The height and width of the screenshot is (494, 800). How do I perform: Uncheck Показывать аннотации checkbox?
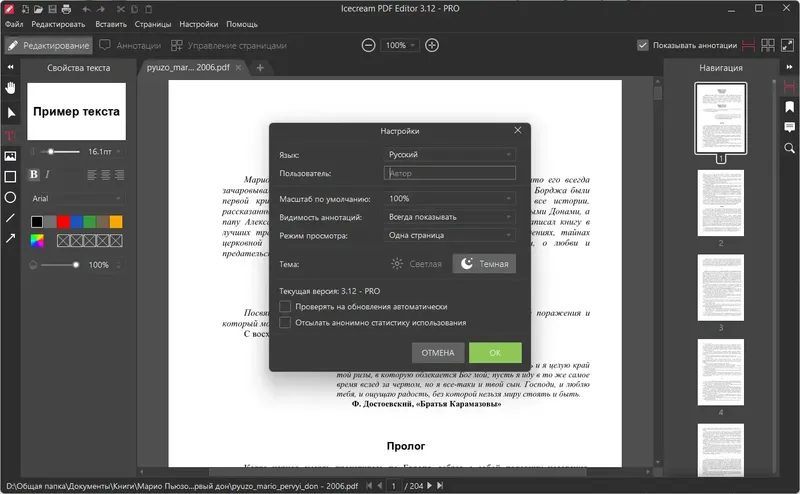point(643,45)
